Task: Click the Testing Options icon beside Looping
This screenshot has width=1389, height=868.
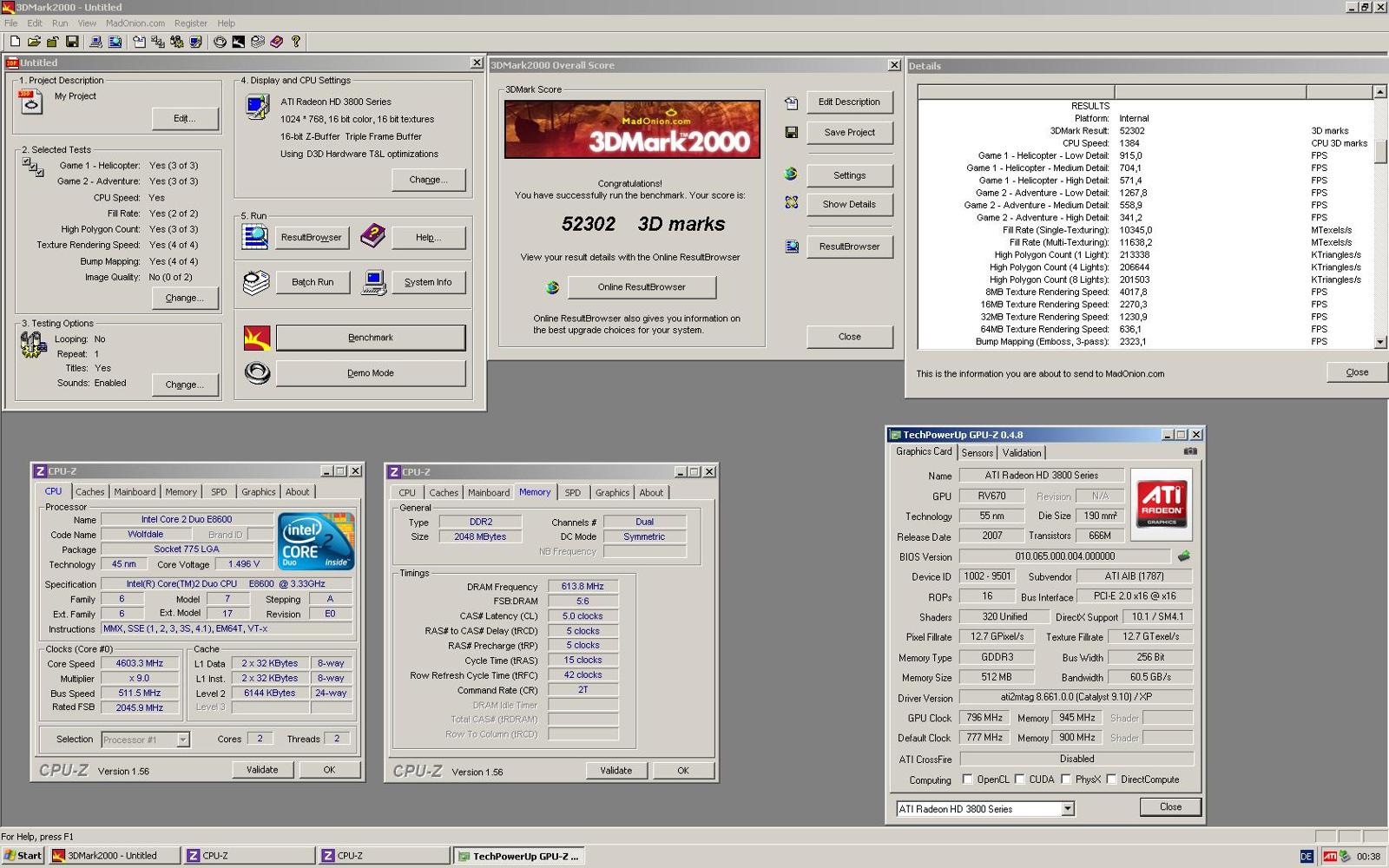Action: click(33, 345)
